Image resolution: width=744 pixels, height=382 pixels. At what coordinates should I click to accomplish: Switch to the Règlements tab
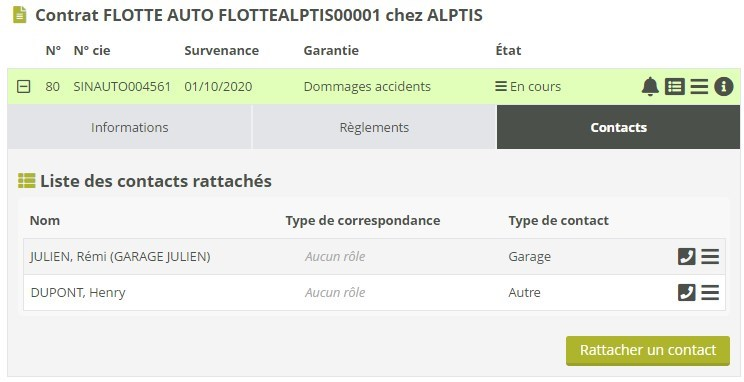click(x=374, y=127)
